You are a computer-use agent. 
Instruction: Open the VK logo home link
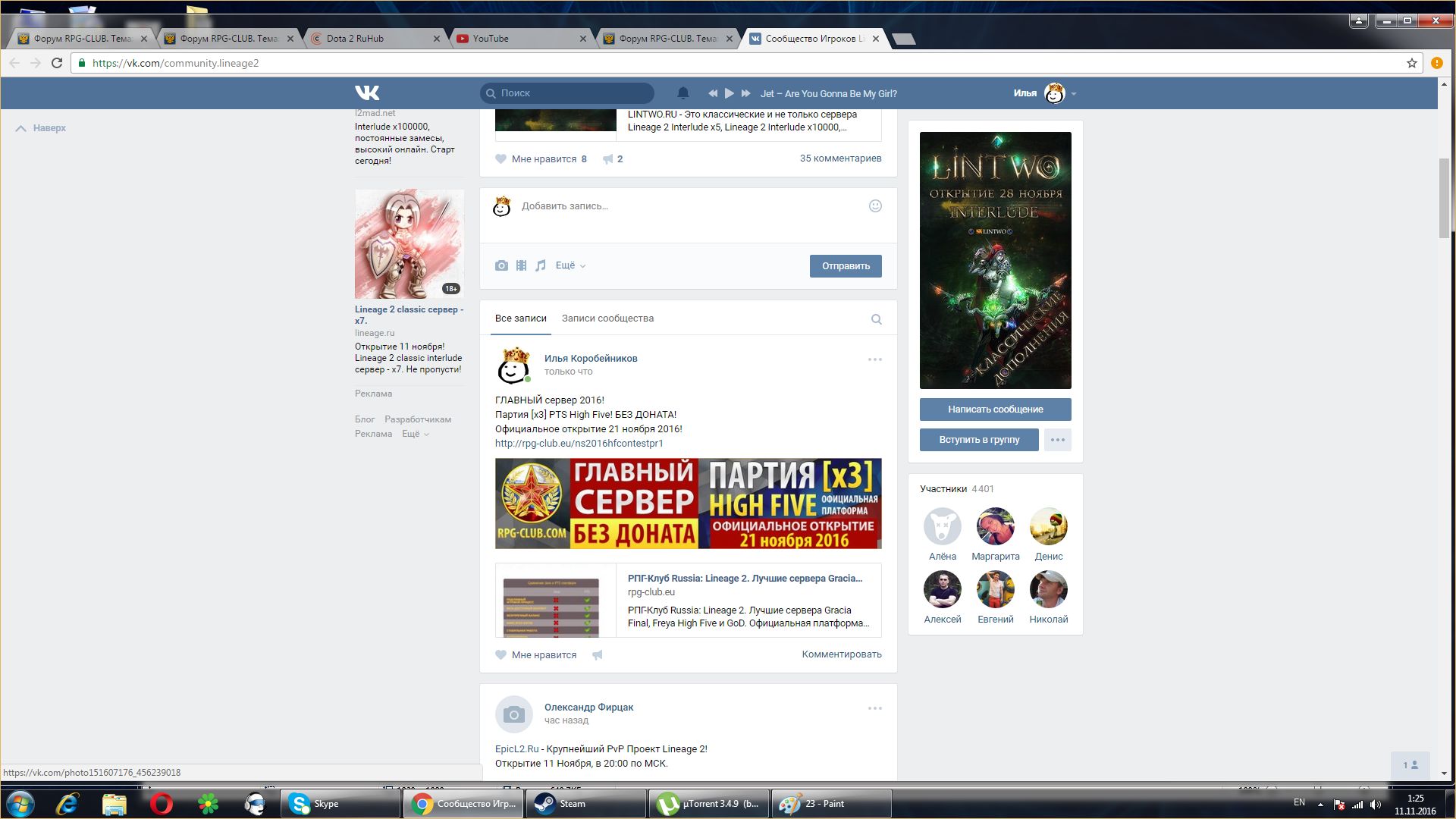coord(367,93)
